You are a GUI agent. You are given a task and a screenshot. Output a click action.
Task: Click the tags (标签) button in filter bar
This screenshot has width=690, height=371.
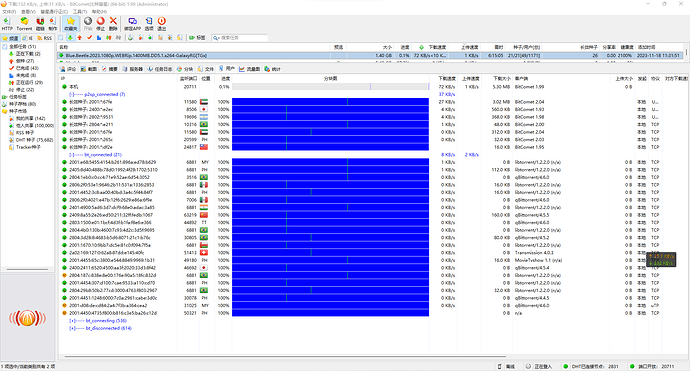coord(197,38)
